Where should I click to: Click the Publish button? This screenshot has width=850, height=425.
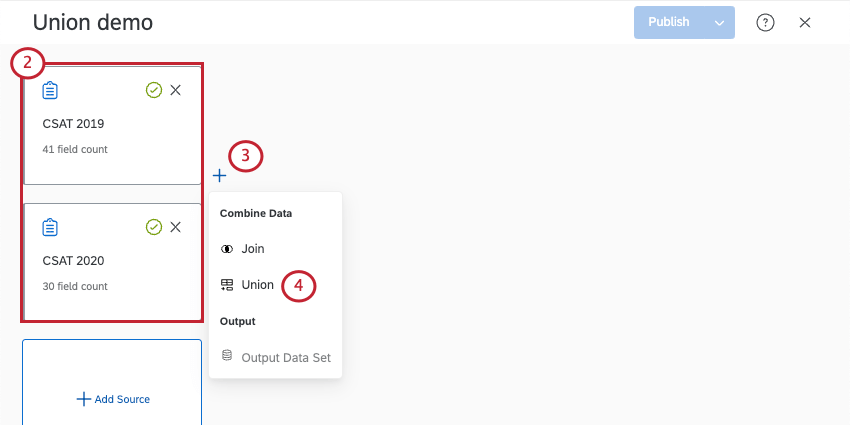pos(668,22)
